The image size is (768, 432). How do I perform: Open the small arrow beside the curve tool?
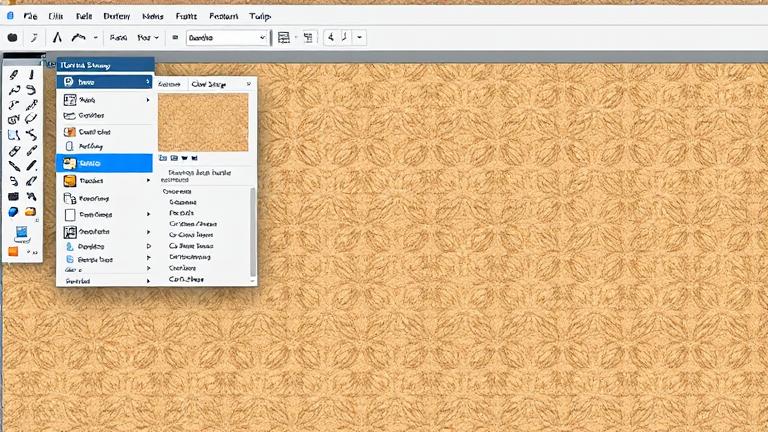coord(96,37)
